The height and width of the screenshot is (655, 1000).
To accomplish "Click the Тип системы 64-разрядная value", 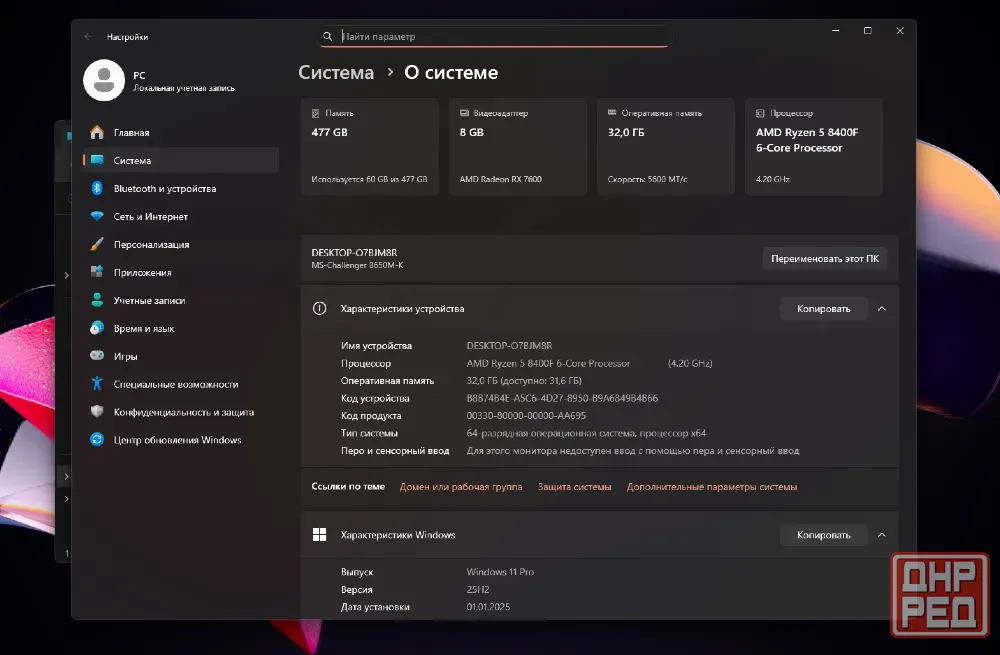I will pos(586,433).
